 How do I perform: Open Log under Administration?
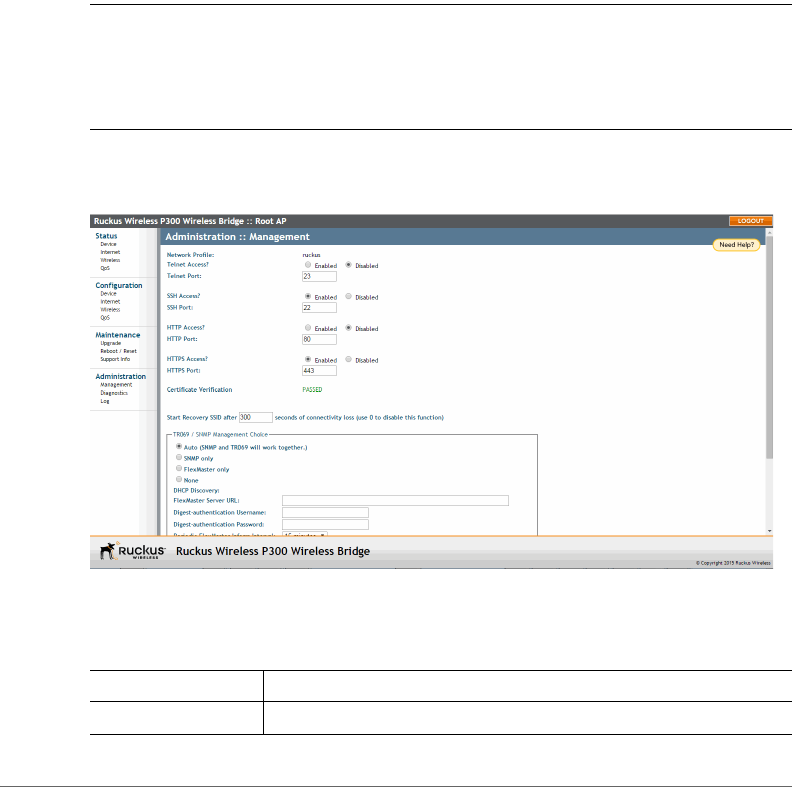point(105,401)
